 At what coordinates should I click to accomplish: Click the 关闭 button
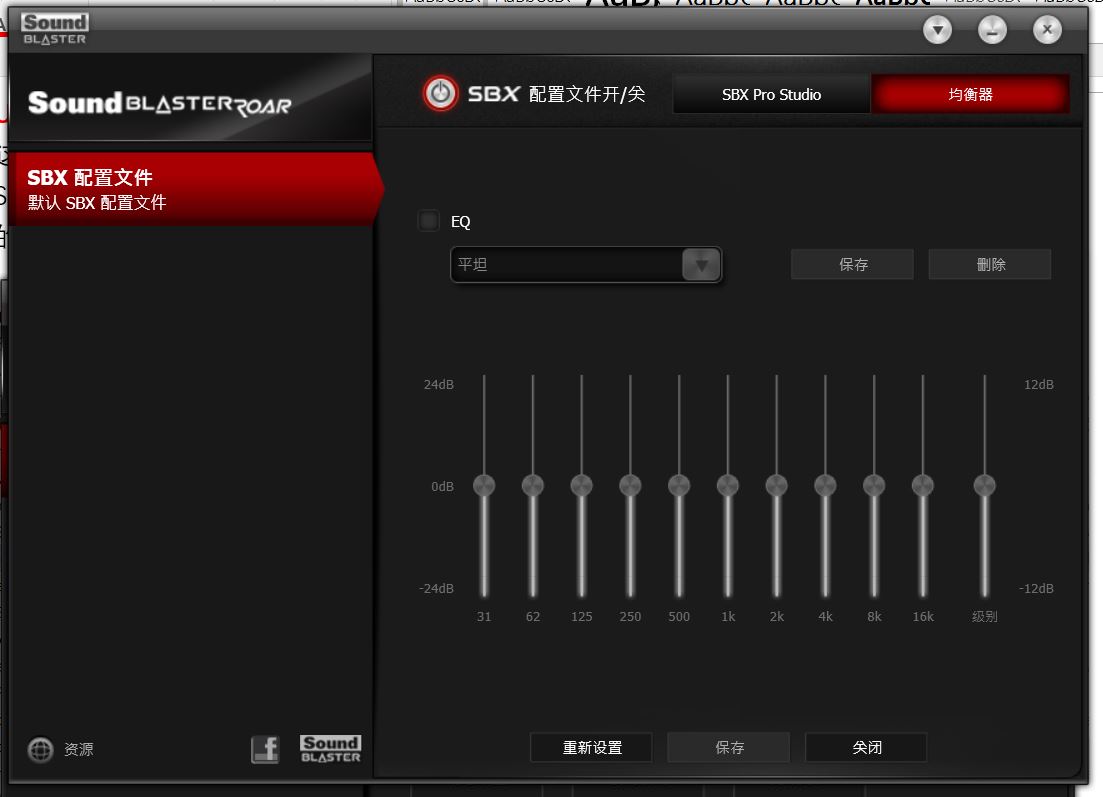[866, 747]
